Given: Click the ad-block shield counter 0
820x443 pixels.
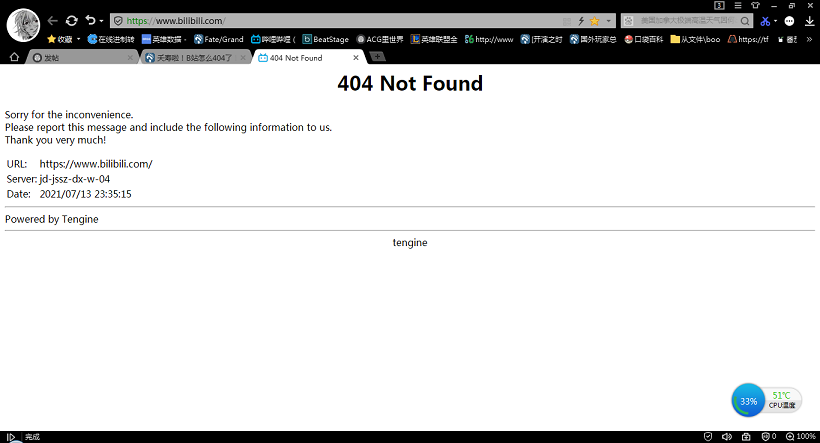Looking at the screenshot, I should [769, 437].
